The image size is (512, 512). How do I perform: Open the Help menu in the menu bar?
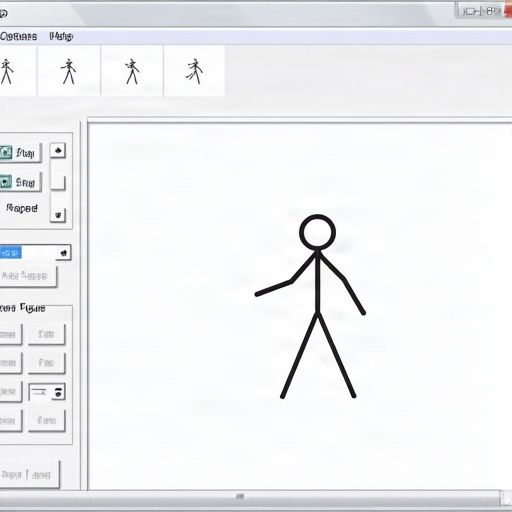click(61, 36)
